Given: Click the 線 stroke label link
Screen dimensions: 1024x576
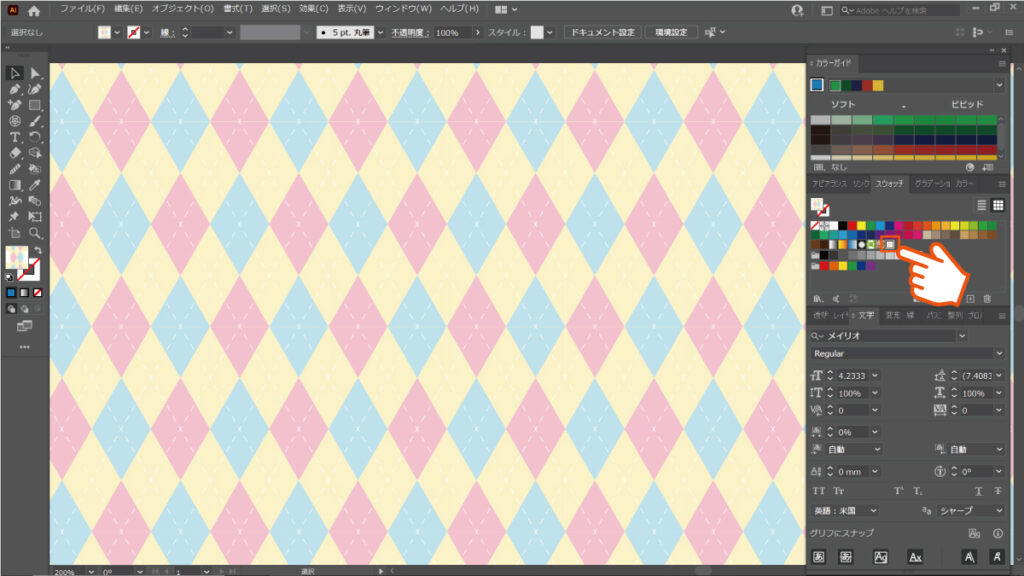Looking at the screenshot, I should point(167,32).
